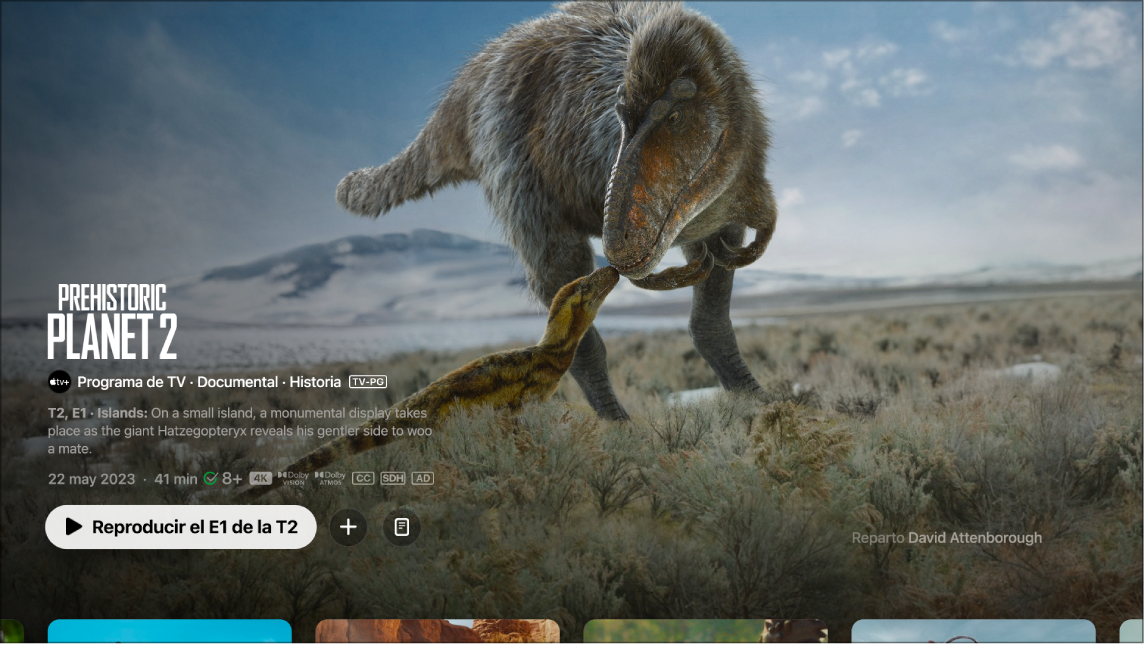
Task: Add show to watchlist with plus icon
Action: pos(349,527)
